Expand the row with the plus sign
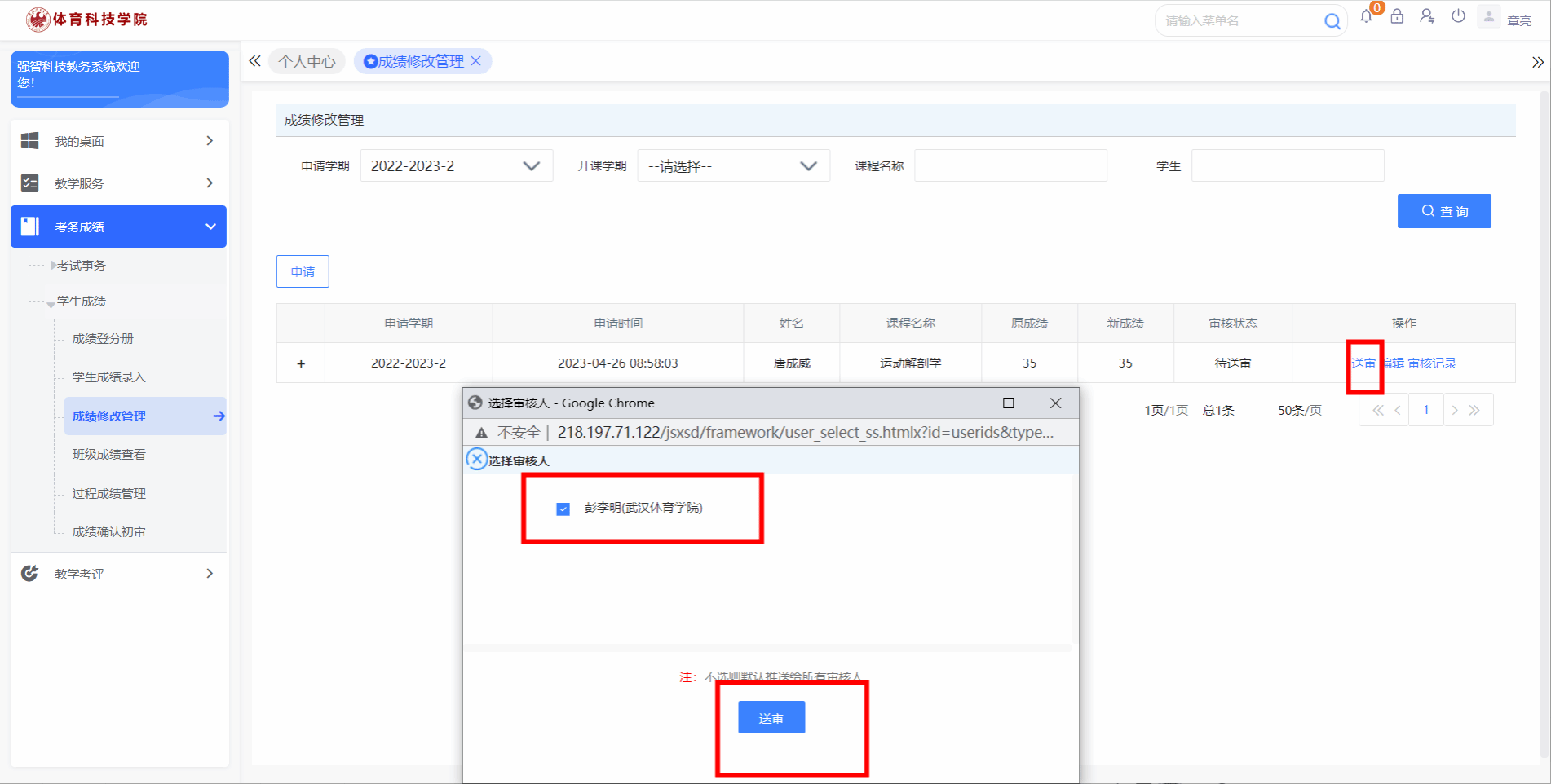 click(301, 363)
